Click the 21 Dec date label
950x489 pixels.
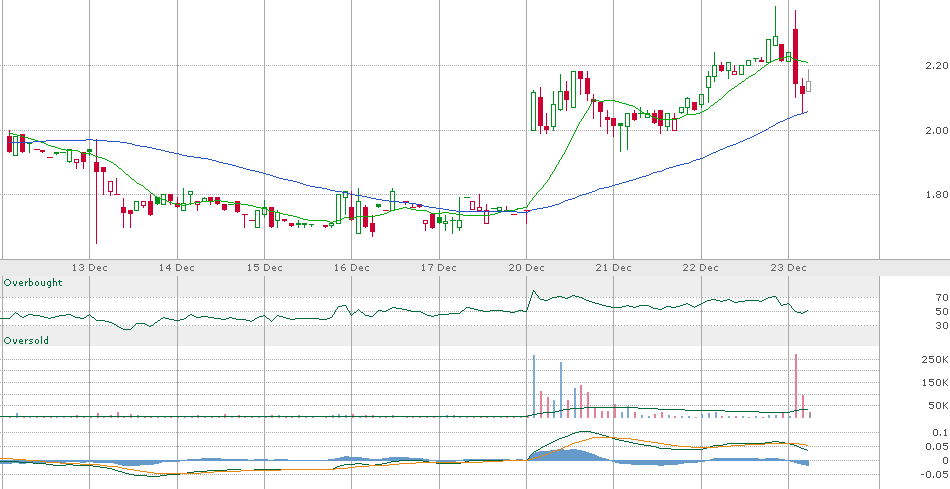614,268
